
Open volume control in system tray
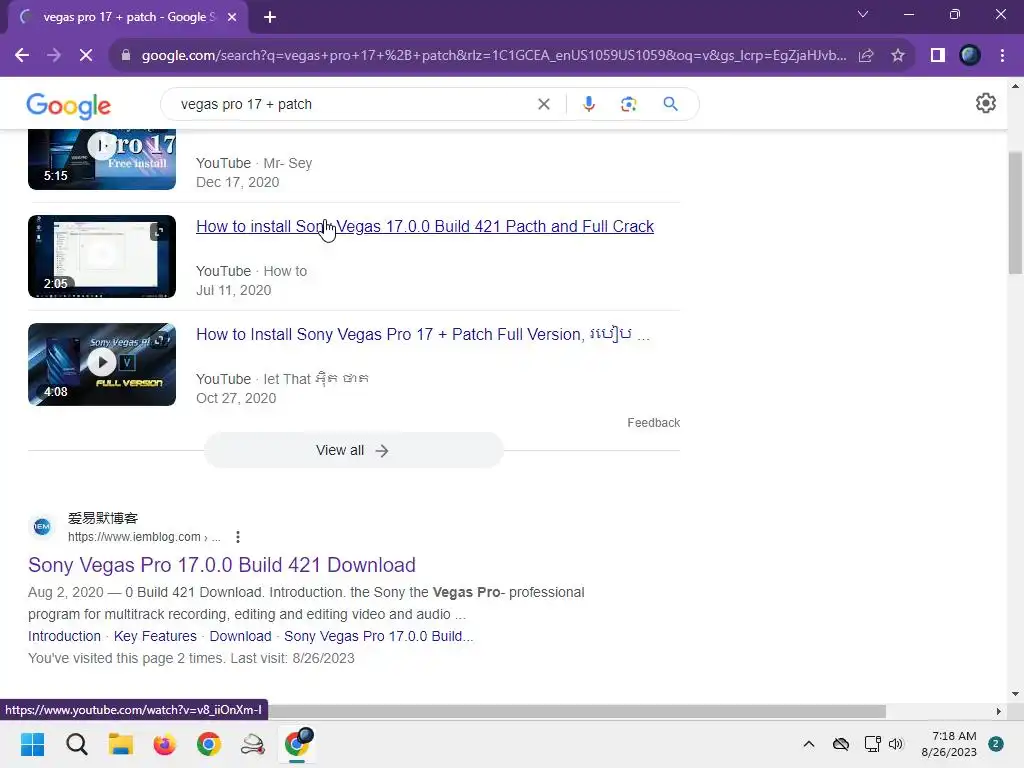[896, 744]
